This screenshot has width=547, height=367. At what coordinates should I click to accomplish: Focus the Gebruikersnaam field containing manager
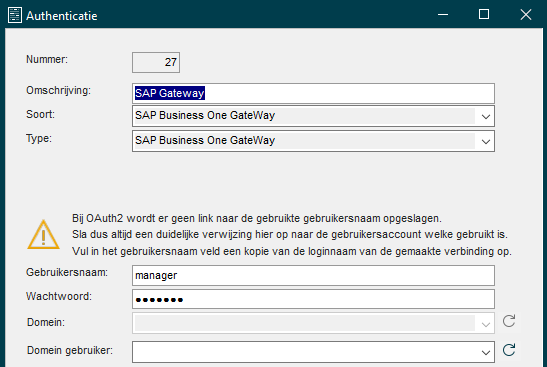tap(313, 275)
